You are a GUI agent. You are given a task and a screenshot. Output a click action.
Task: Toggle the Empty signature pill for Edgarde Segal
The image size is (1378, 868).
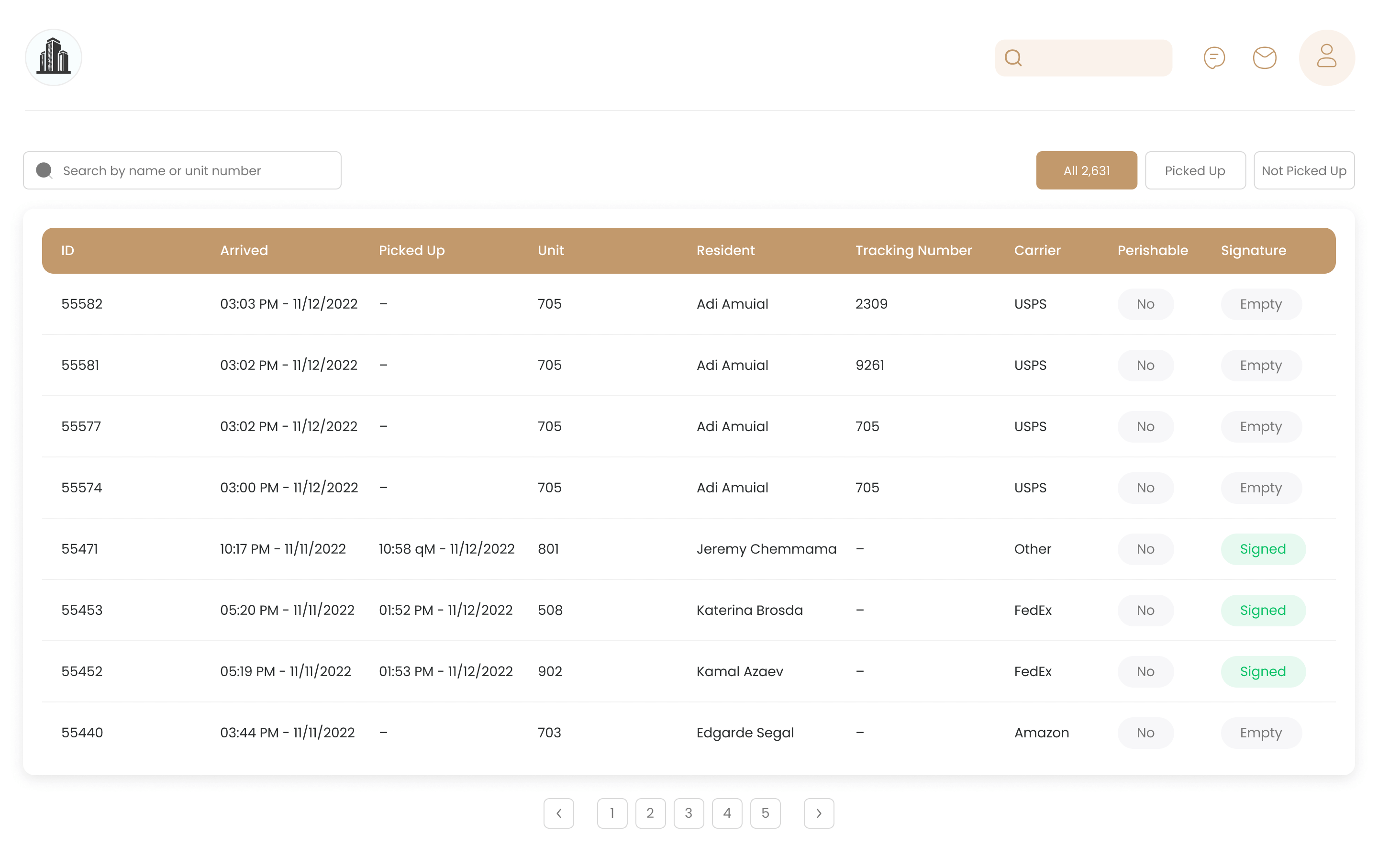(x=1261, y=733)
